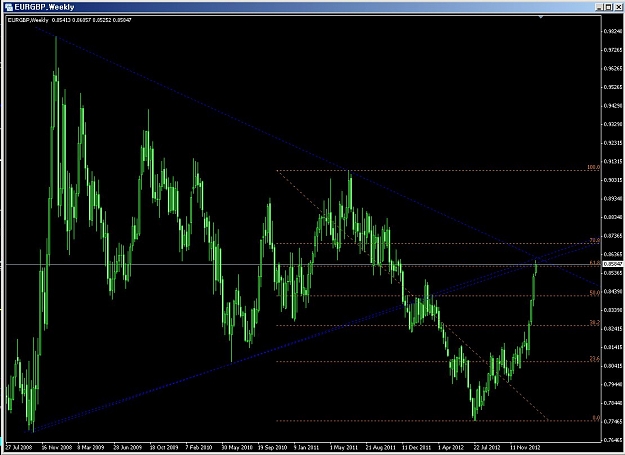Click the 1 May 2011 date label

[344, 447]
